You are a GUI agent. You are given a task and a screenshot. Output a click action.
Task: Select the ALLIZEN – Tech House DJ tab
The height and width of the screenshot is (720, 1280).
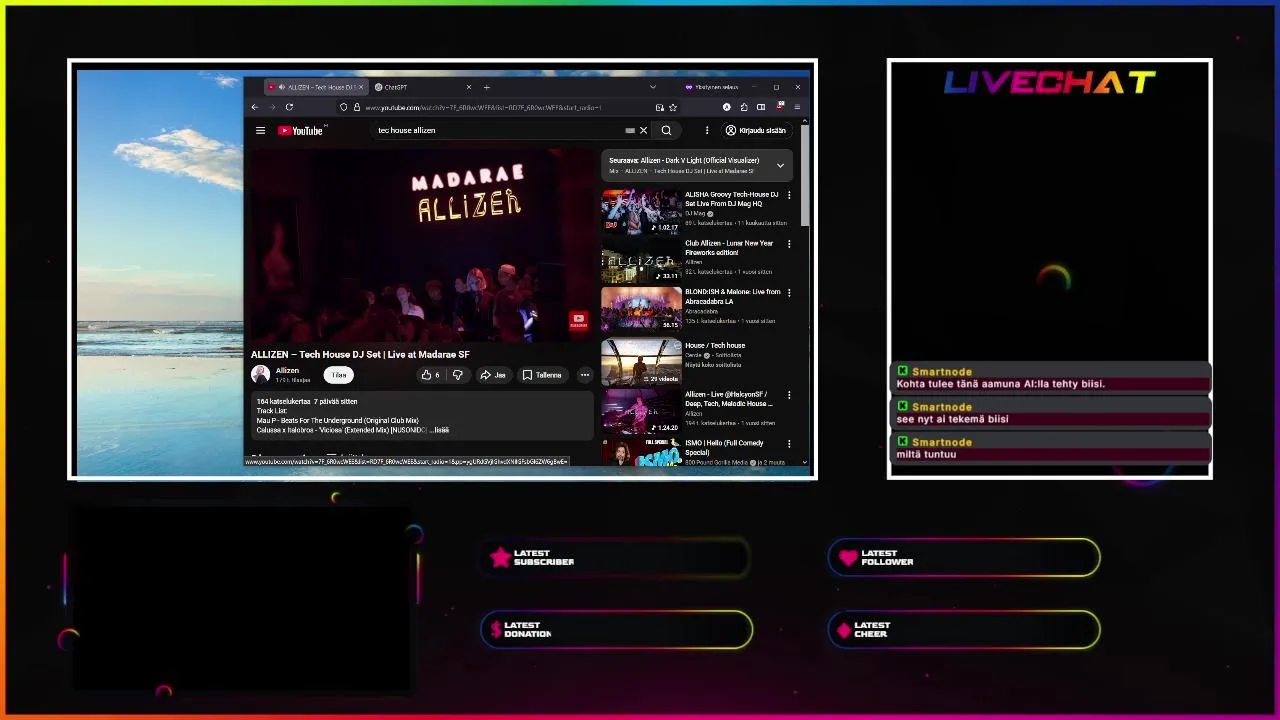pos(316,87)
